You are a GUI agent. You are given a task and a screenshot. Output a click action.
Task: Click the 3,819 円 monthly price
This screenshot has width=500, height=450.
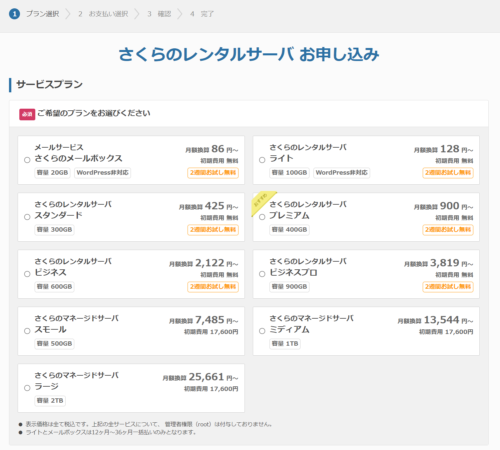coord(439,263)
